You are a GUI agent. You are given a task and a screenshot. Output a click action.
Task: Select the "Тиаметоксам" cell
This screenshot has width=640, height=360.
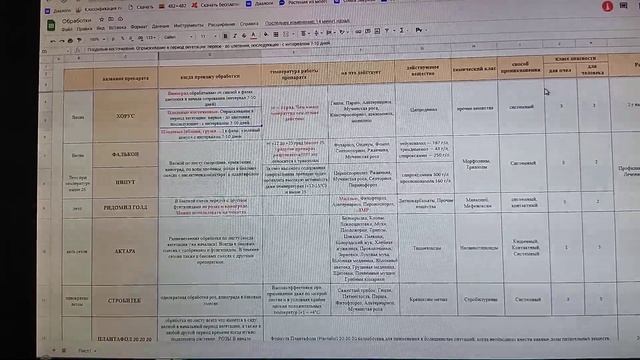click(x=427, y=248)
